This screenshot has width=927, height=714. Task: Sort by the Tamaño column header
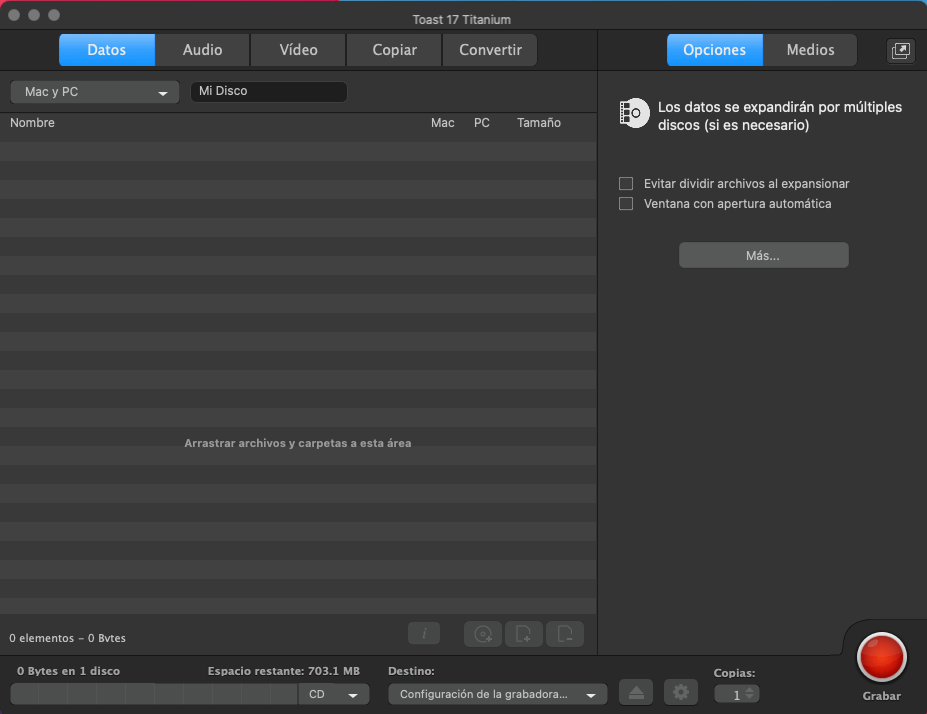point(539,123)
